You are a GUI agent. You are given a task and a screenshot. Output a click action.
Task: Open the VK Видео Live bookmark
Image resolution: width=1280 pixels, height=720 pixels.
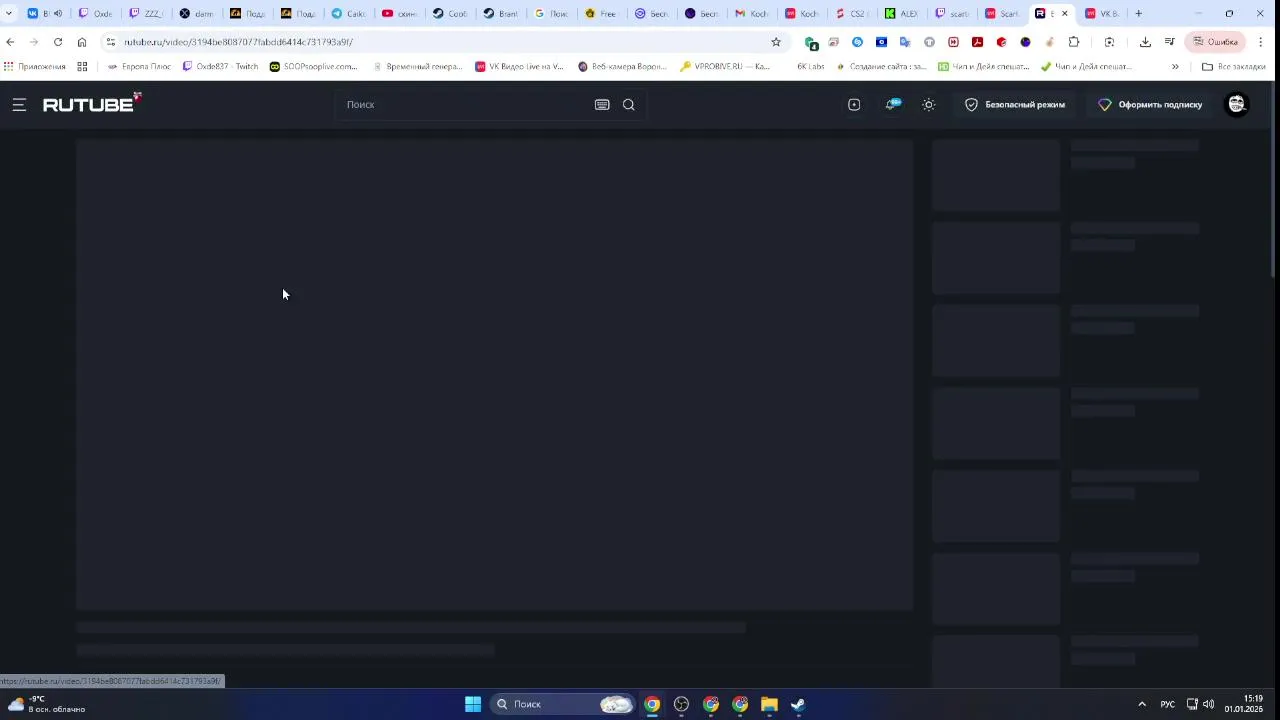[x=519, y=66]
